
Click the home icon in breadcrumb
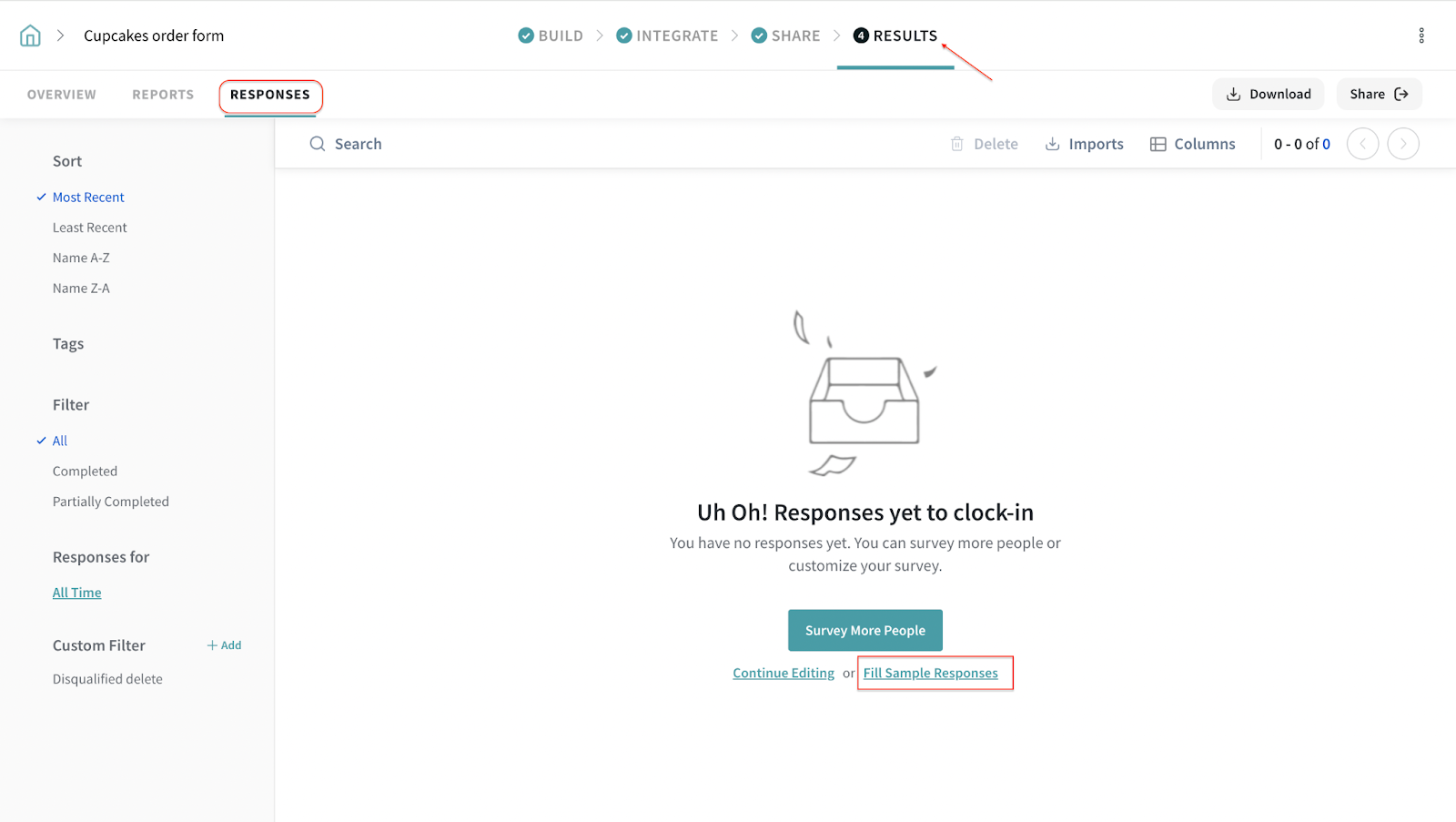(x=30, y=36)
